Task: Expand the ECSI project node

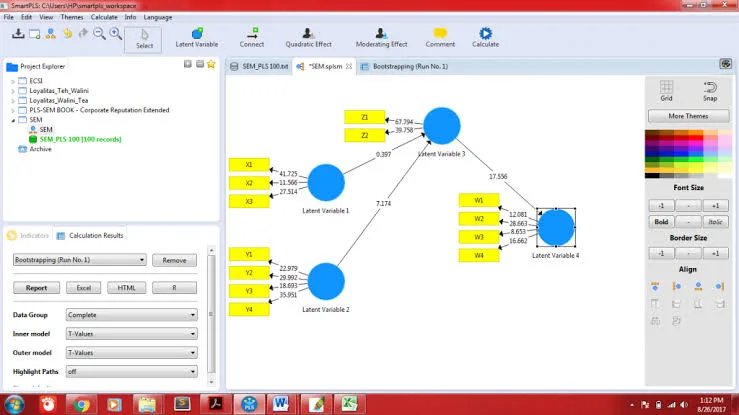Action: click(x=13, y=81)
